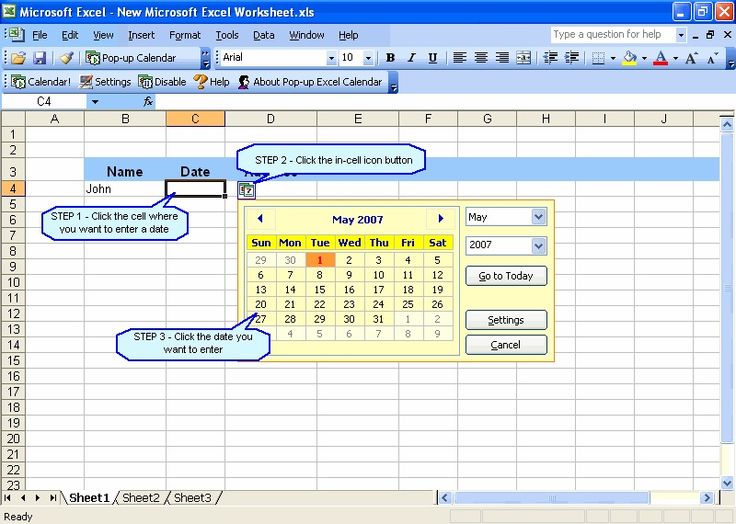Open the View menu
The image size is (736, 524).
[x=103, y=35]
